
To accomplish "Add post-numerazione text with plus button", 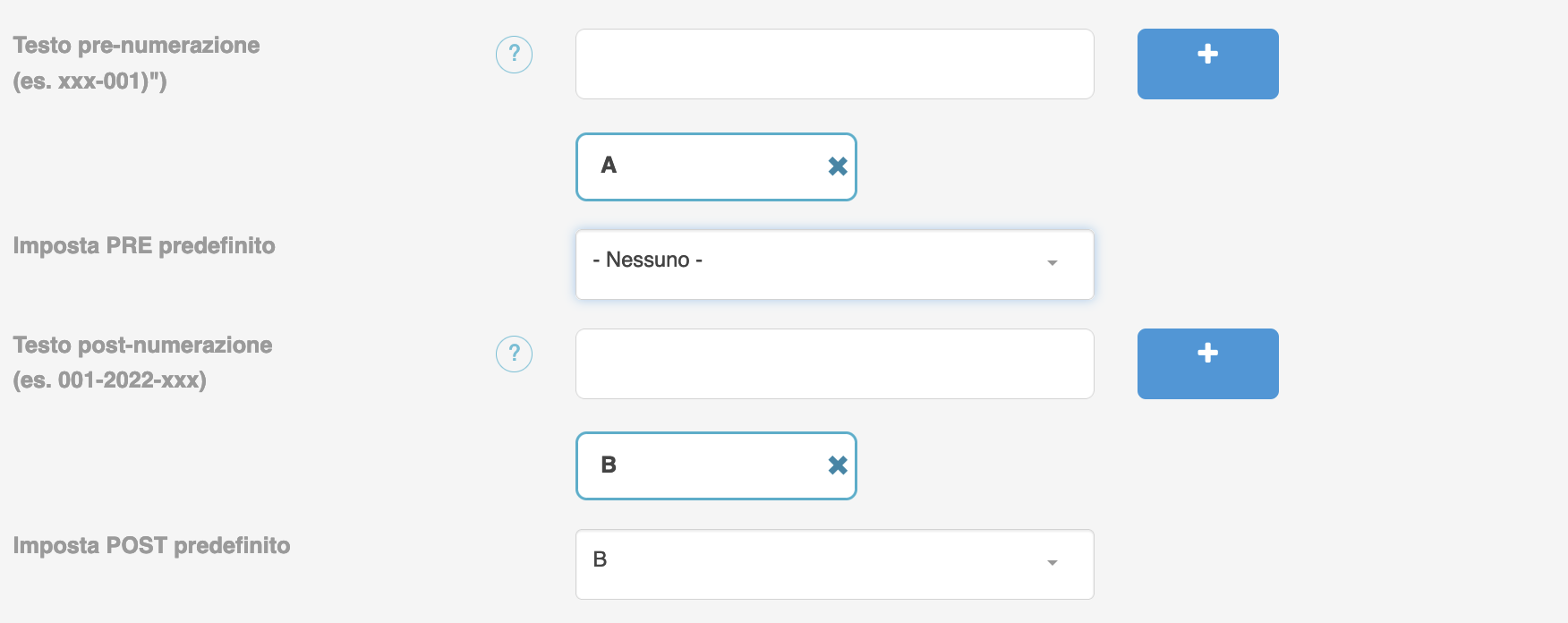I will click(1207, 363).
